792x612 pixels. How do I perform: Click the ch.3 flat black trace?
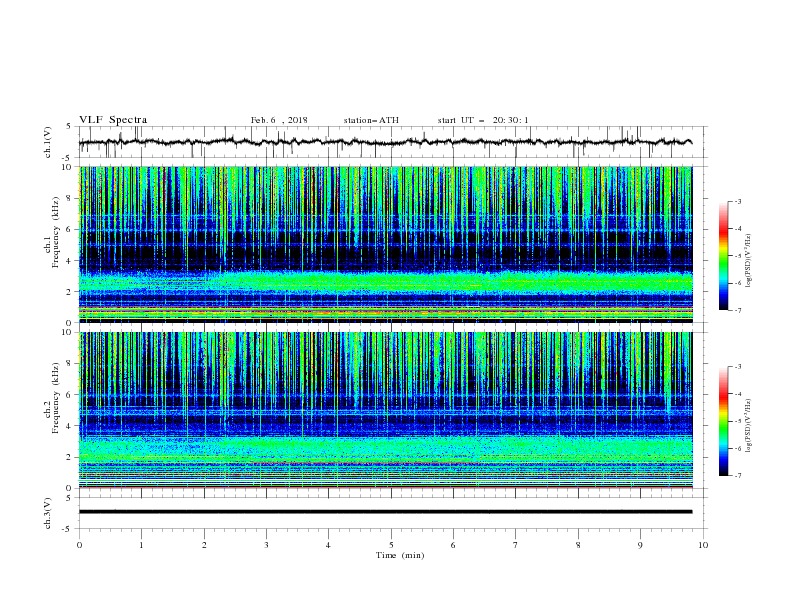point(385,512)
